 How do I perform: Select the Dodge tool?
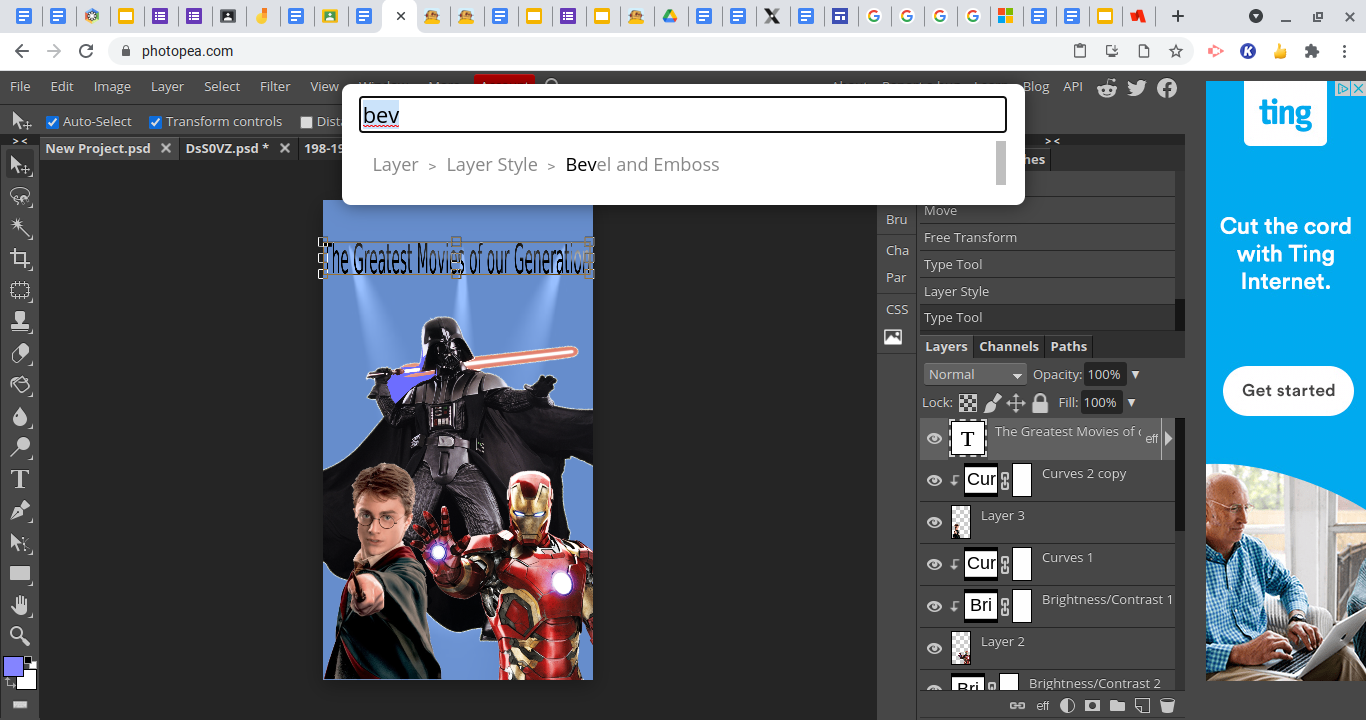[20, 448]
